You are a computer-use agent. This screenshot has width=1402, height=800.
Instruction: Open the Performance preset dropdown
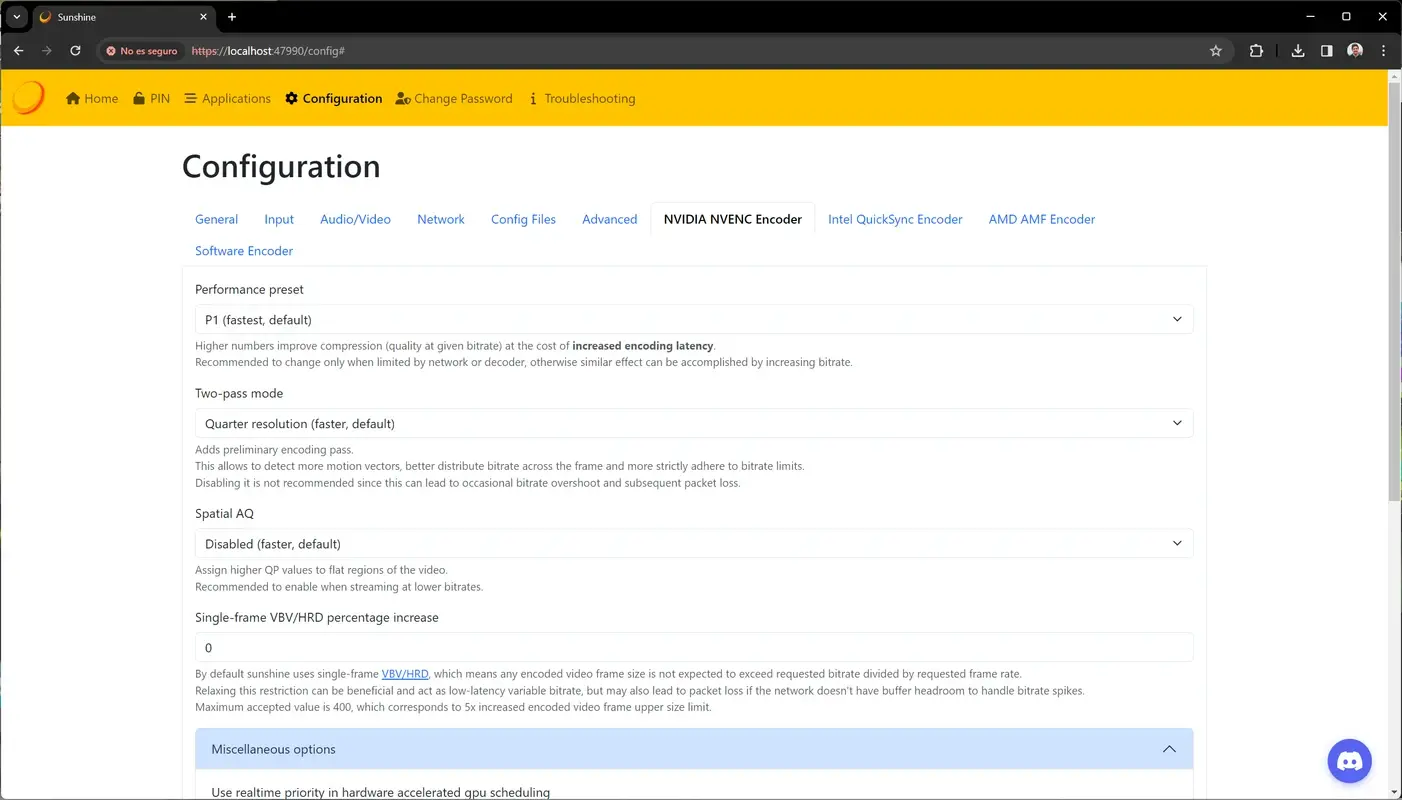tap(694, 319)
